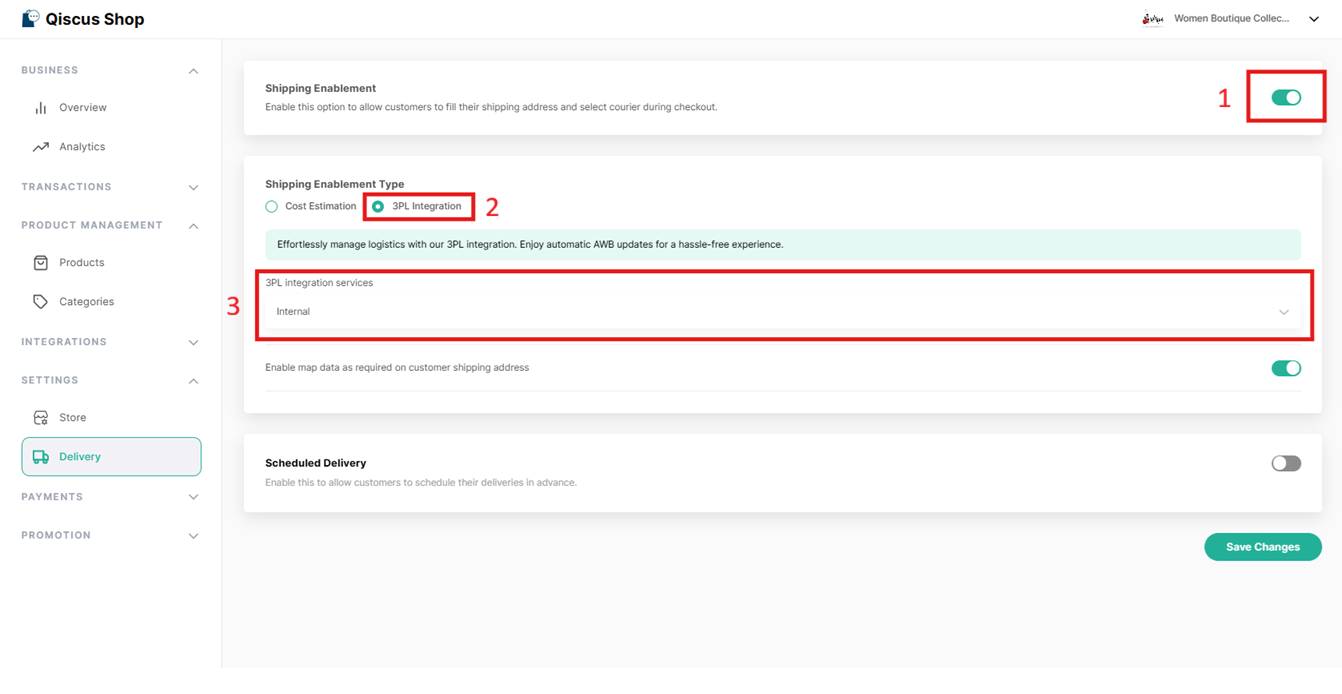The image size is (1342, 694).
Task: Collapse the Business section chevron
Action: click(193, 71)
